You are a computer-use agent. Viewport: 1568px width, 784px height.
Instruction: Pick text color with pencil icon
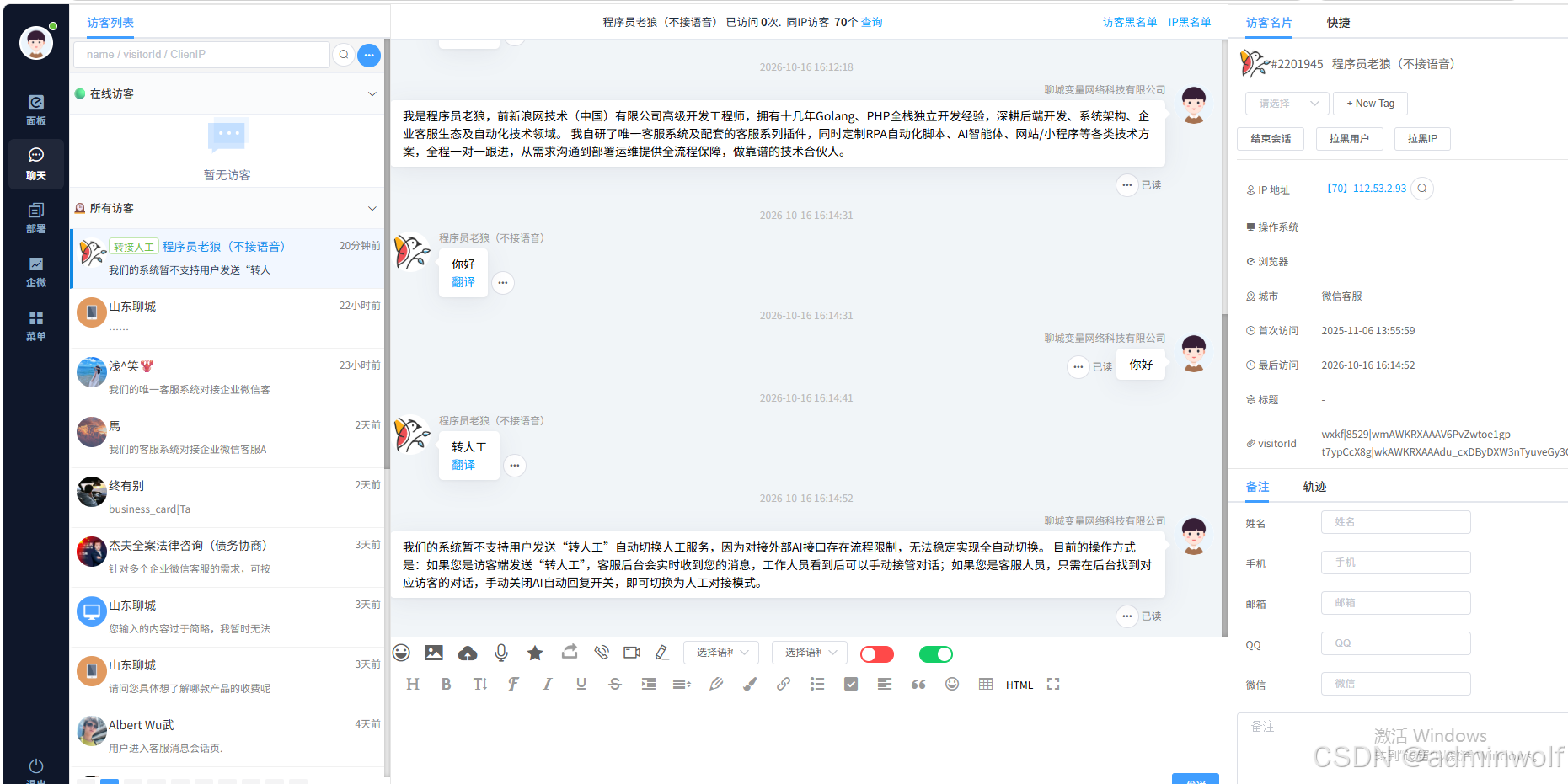point(716,685)
